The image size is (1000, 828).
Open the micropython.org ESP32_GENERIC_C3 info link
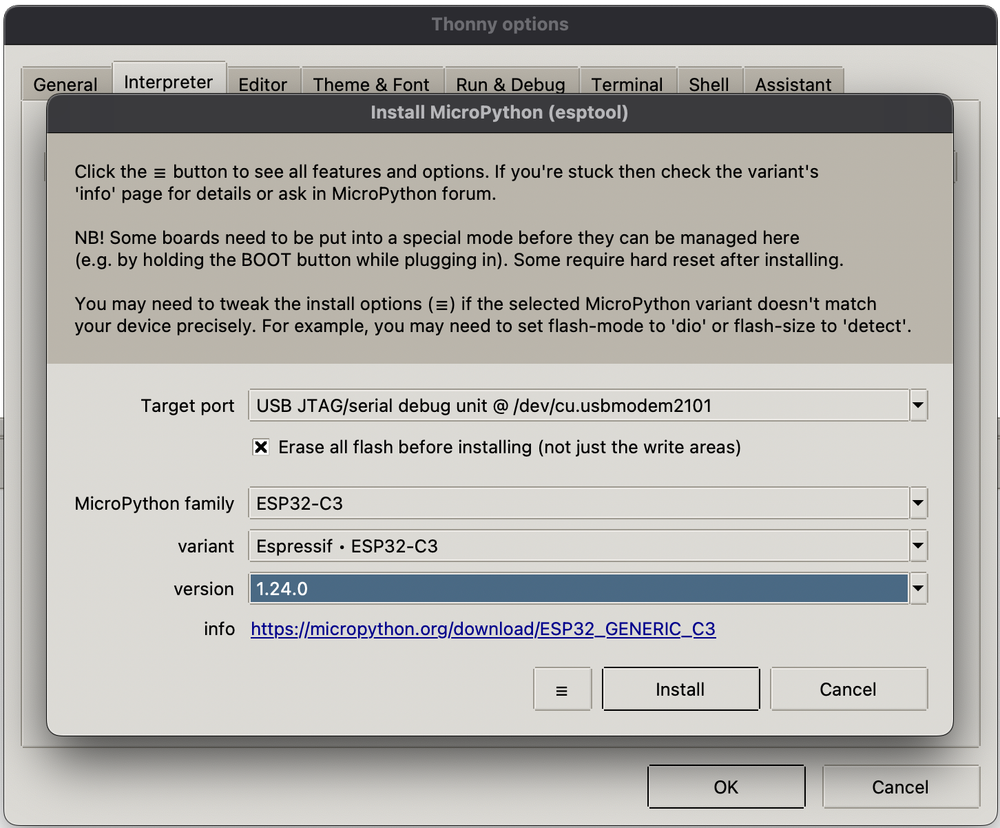pos(483,629)
